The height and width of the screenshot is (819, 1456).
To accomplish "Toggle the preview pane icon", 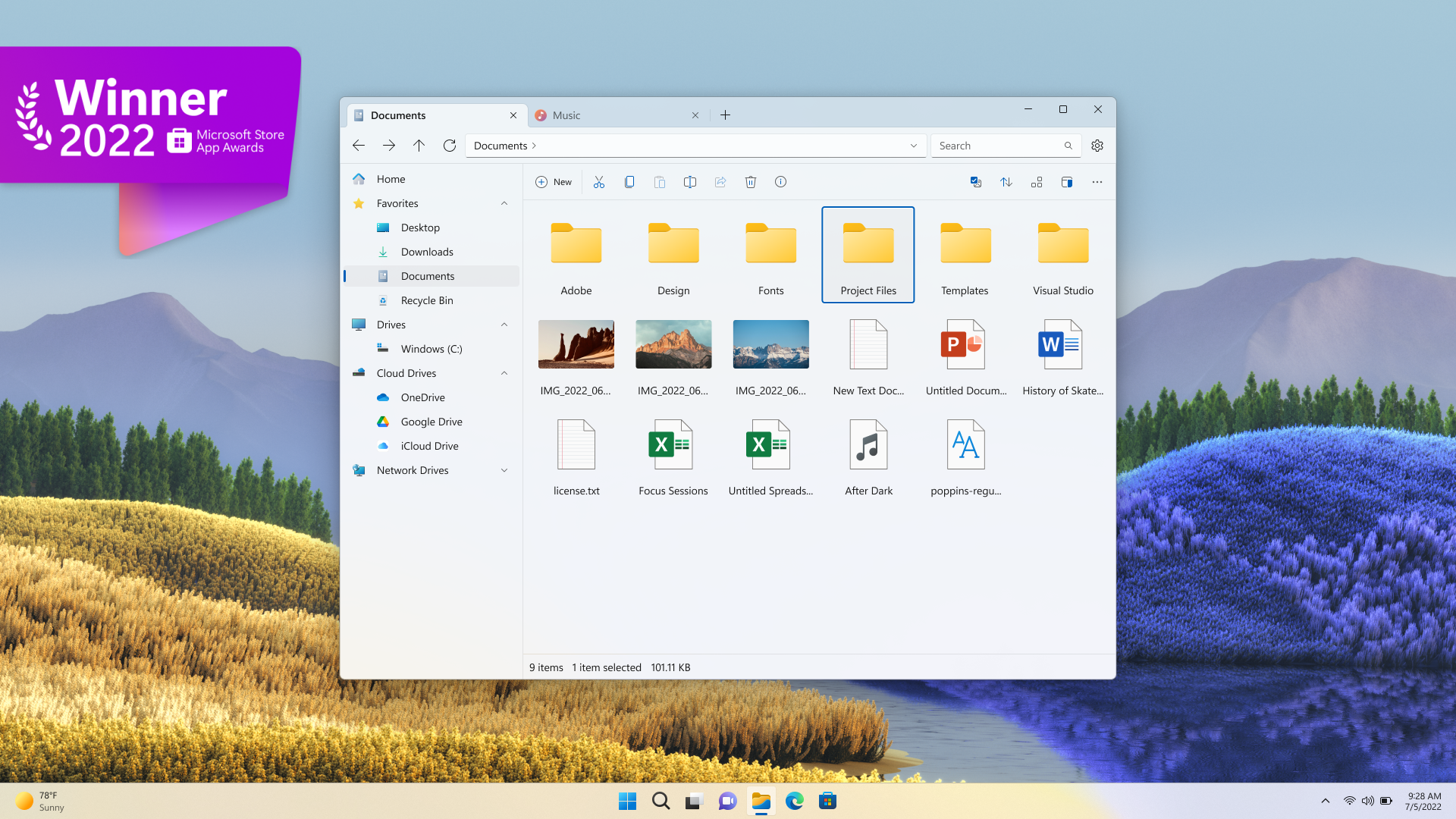I will coord(1067,182).
